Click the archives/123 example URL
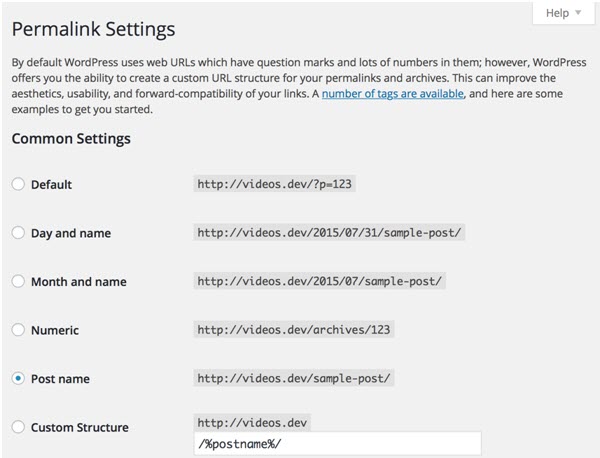600x458 pixels. 293,330
